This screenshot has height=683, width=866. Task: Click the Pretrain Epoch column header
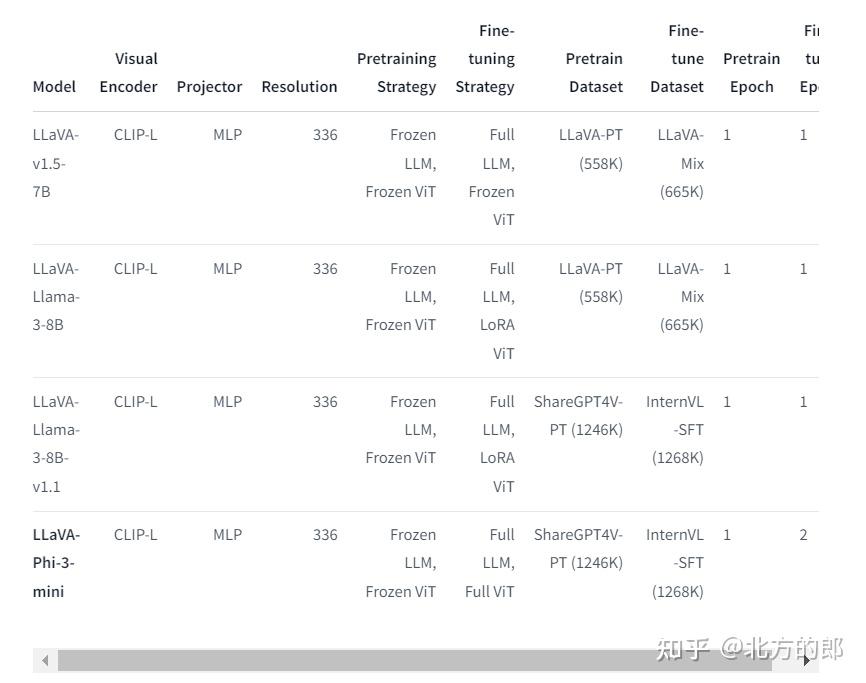point(751,73)
